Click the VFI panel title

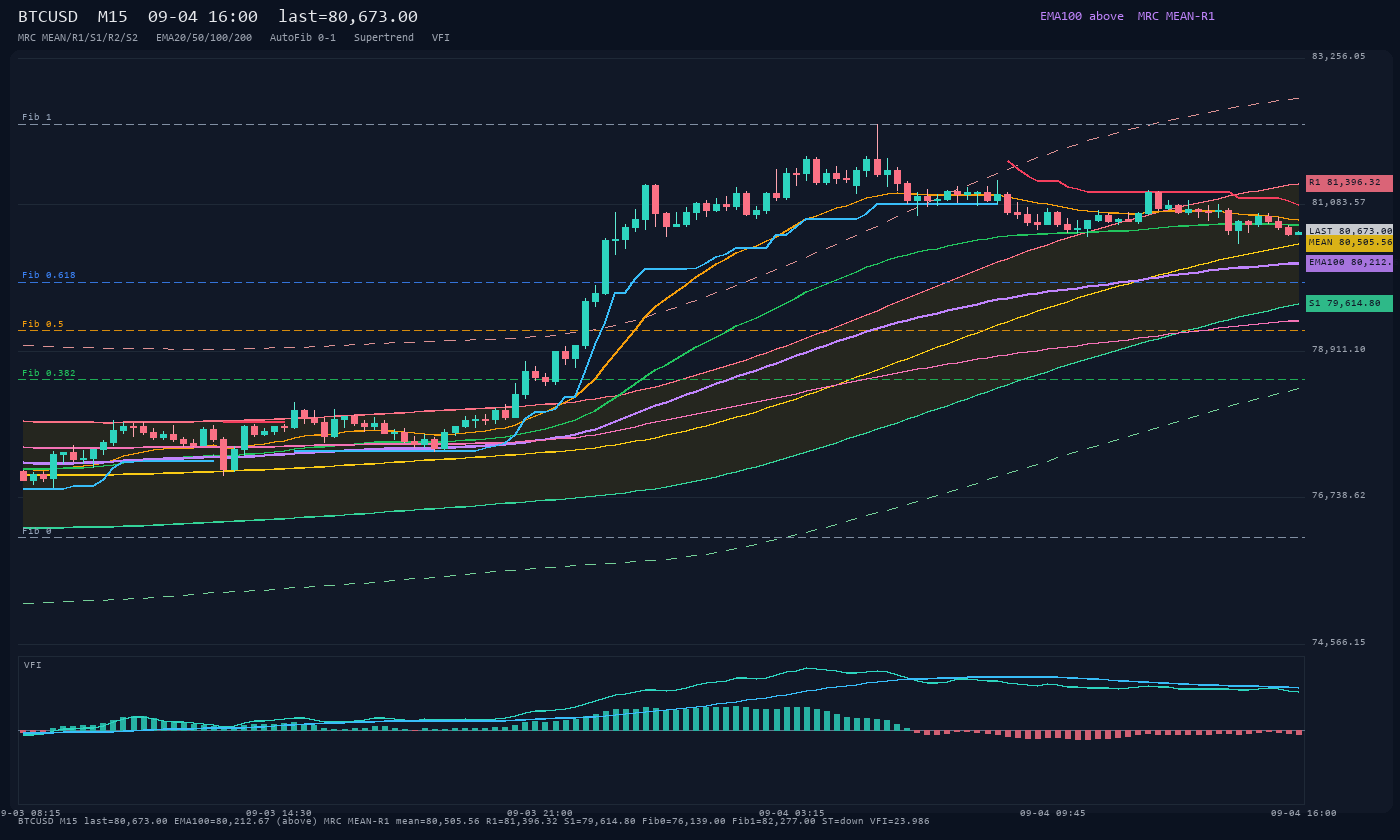(x=33, y=665)
